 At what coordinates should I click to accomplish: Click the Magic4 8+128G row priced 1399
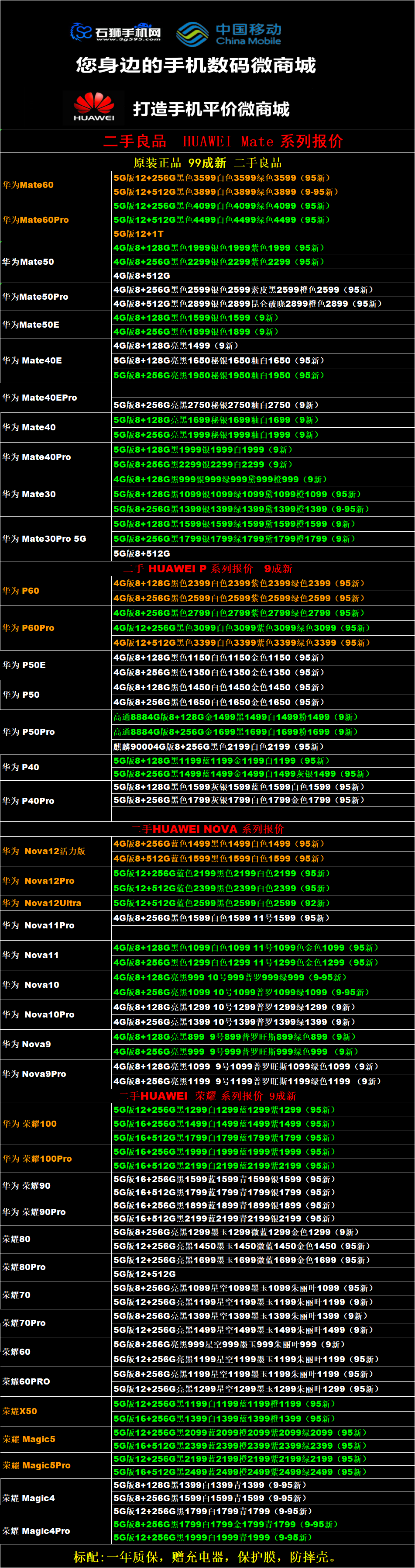[263, 1485]
